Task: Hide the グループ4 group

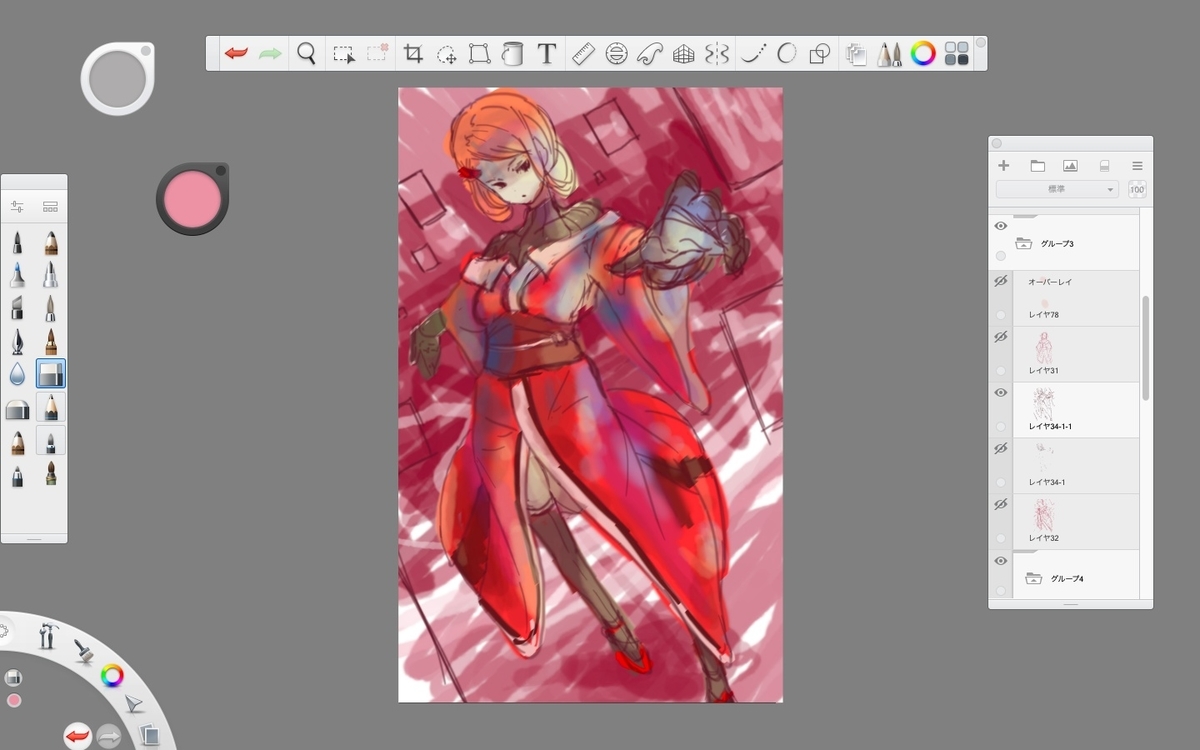Action: click(x=1001, y=562)
